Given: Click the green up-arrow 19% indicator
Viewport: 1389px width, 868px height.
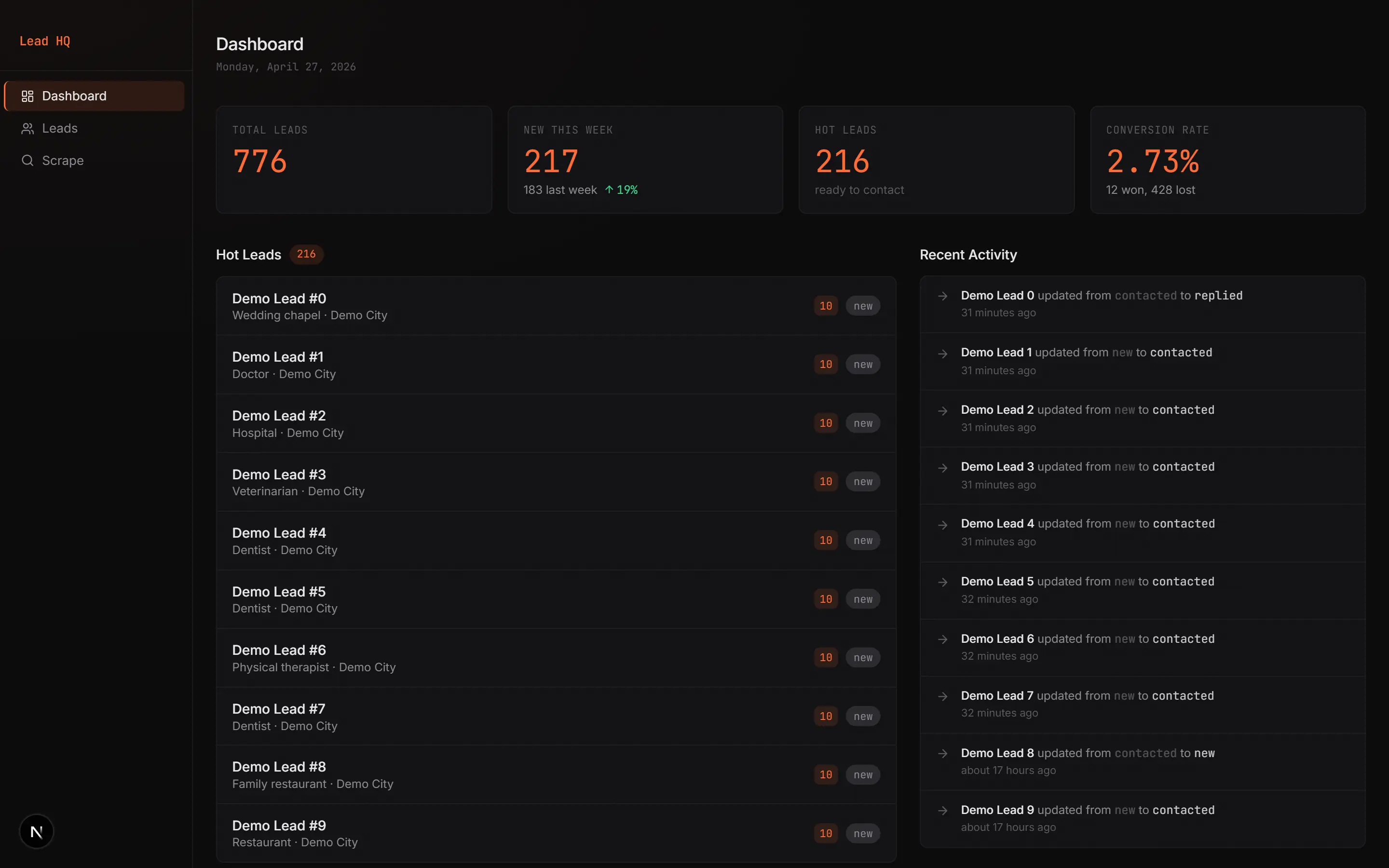Looking at the screenshot, I should (621, 190).
